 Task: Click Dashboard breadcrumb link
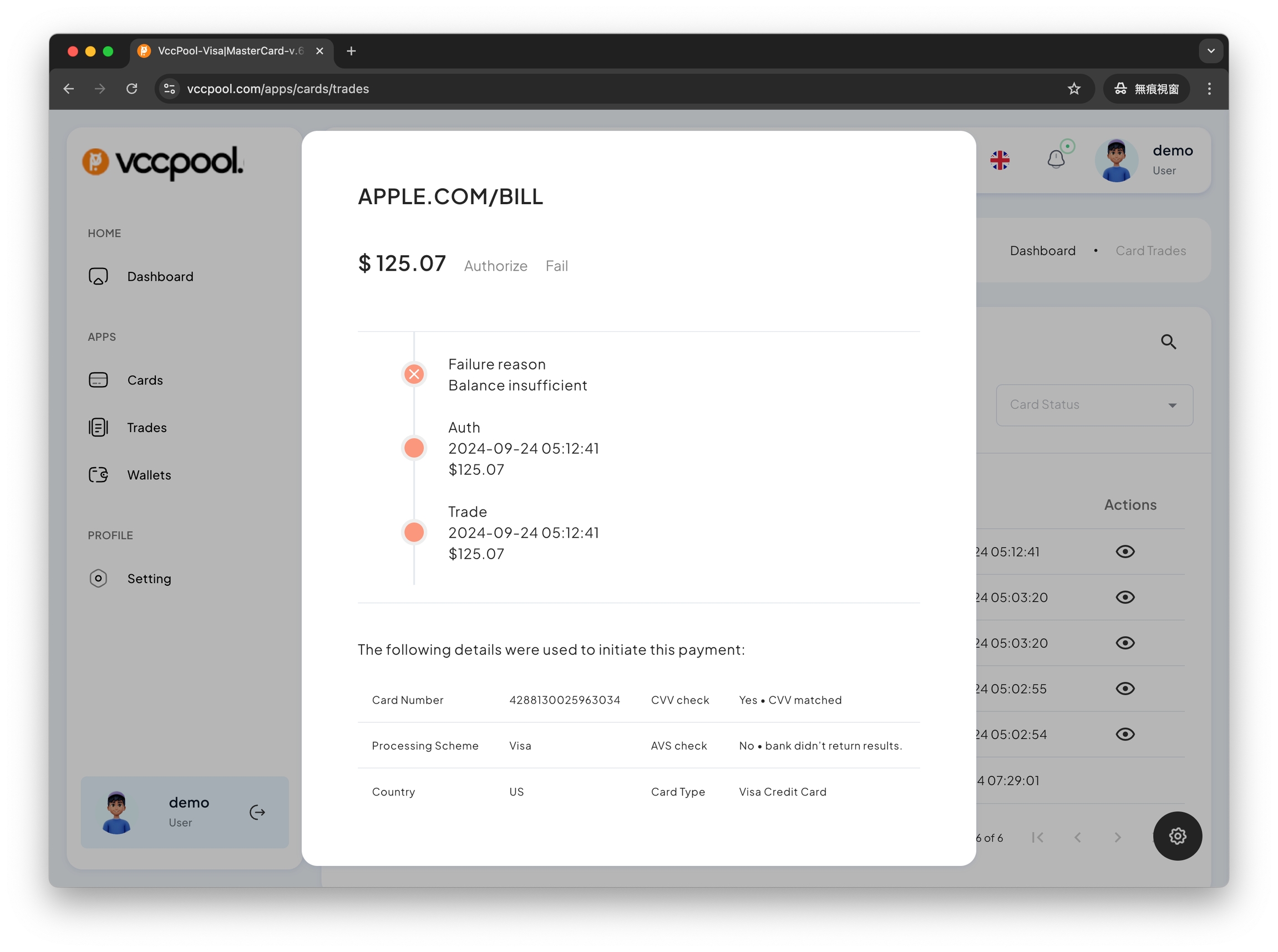[x=1042, y=251]
